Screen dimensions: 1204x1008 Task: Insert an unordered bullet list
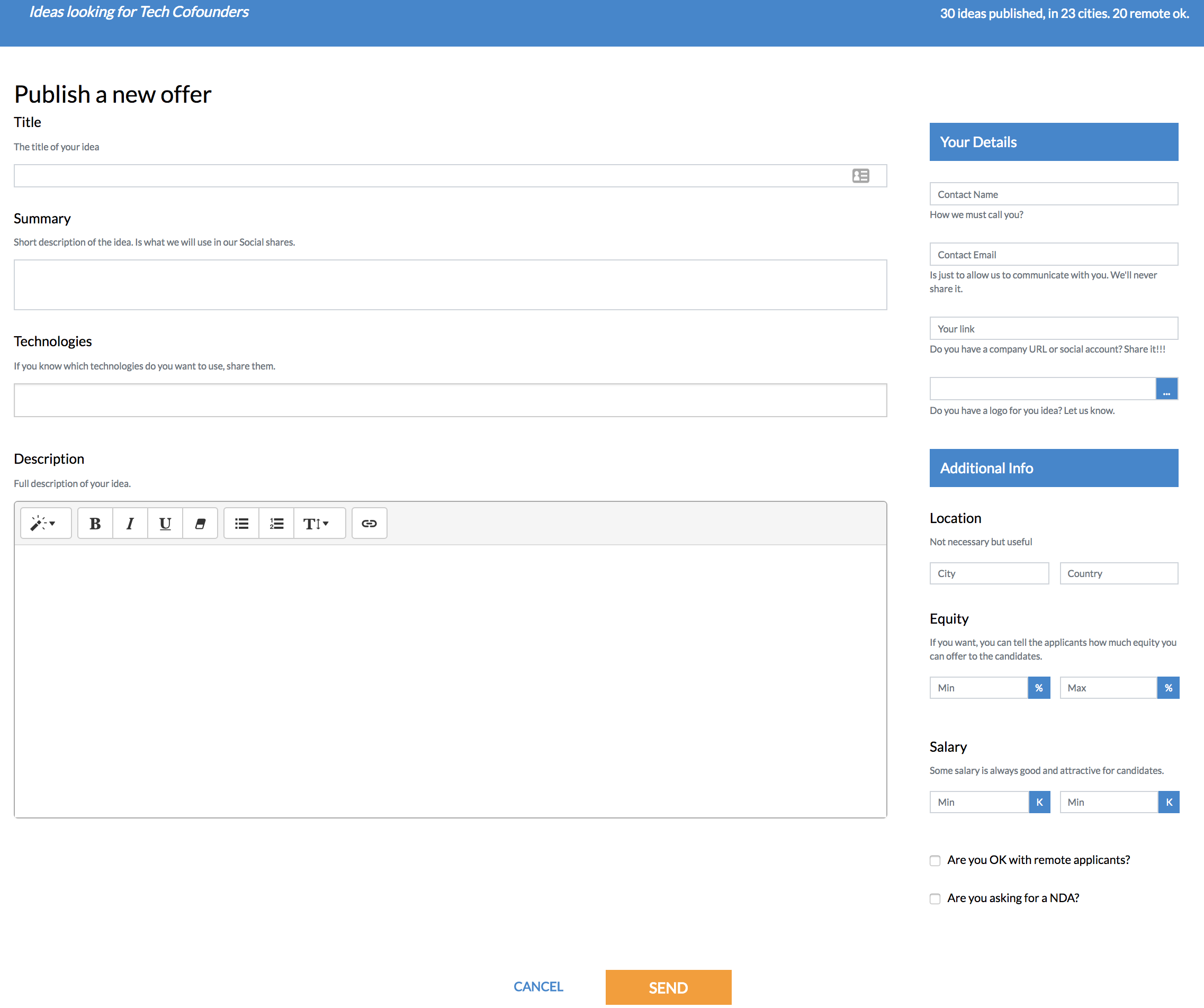pyautogui.click(x=241, y=524)
